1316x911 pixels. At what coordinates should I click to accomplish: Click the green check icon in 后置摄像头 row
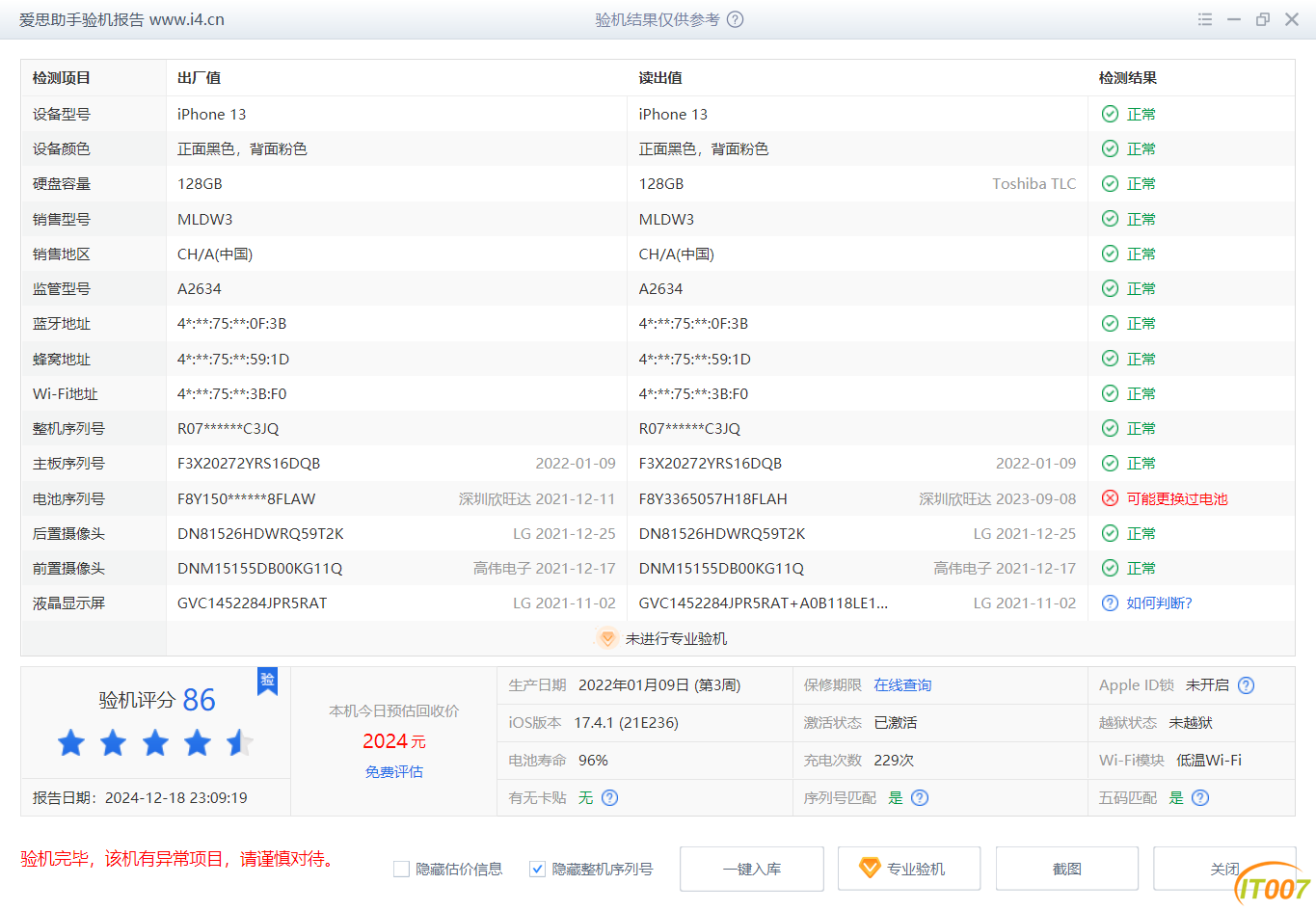click(x=1110, y=533)
